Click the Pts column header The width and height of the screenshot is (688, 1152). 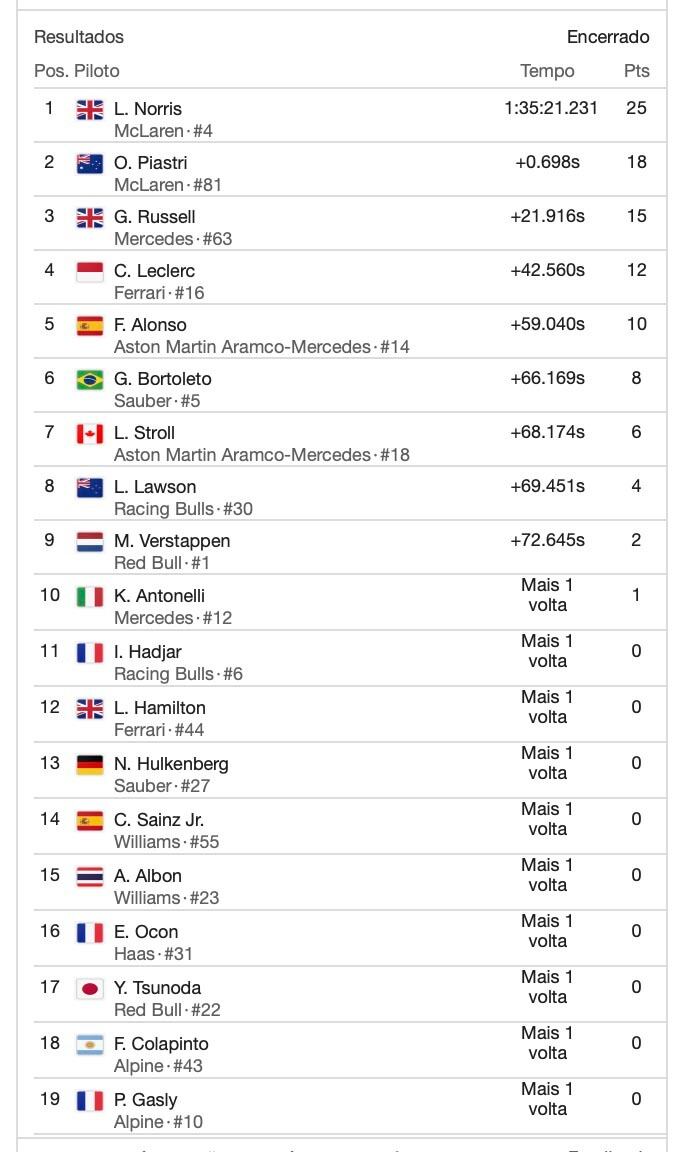pos(636,71)
